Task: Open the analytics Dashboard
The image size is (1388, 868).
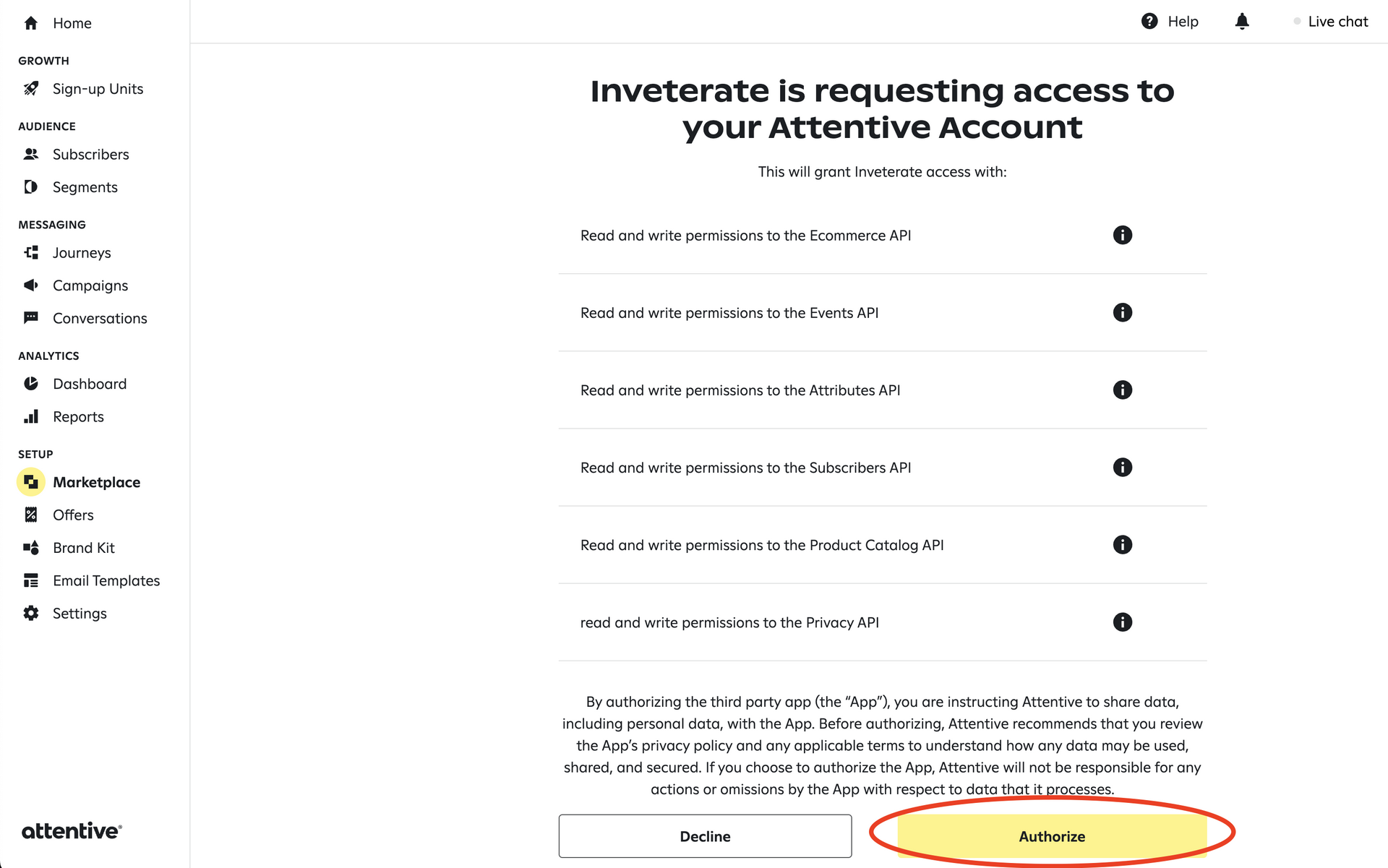Action: (89, 384)
